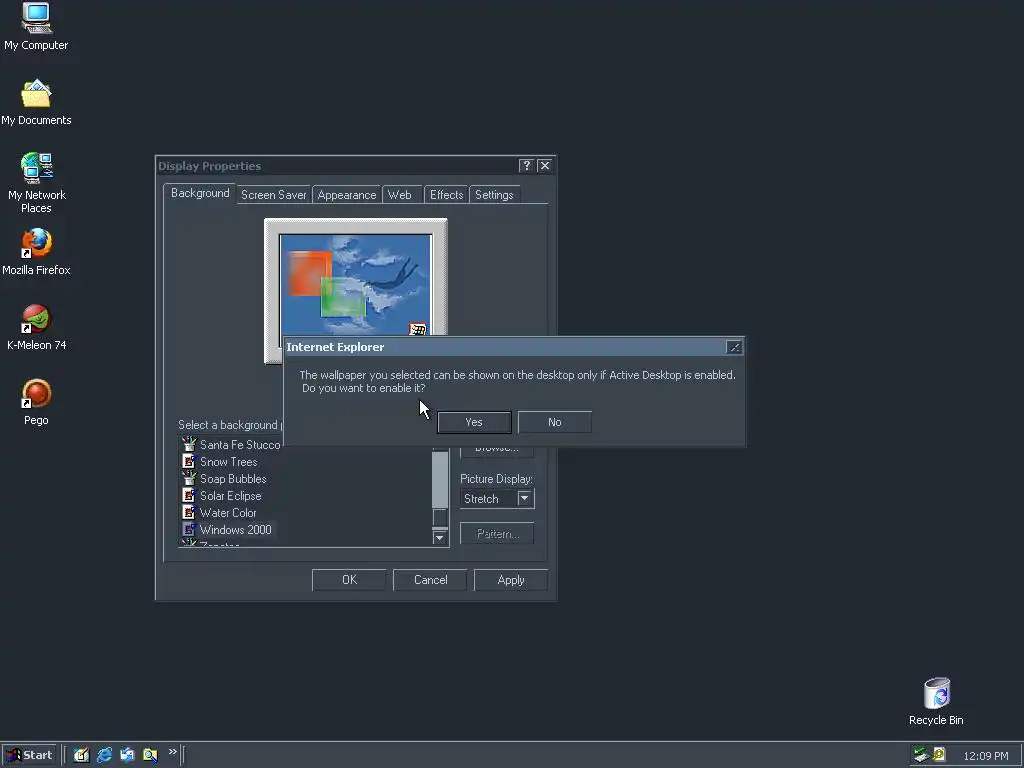Close the Display Properties window

click(545, 166)
